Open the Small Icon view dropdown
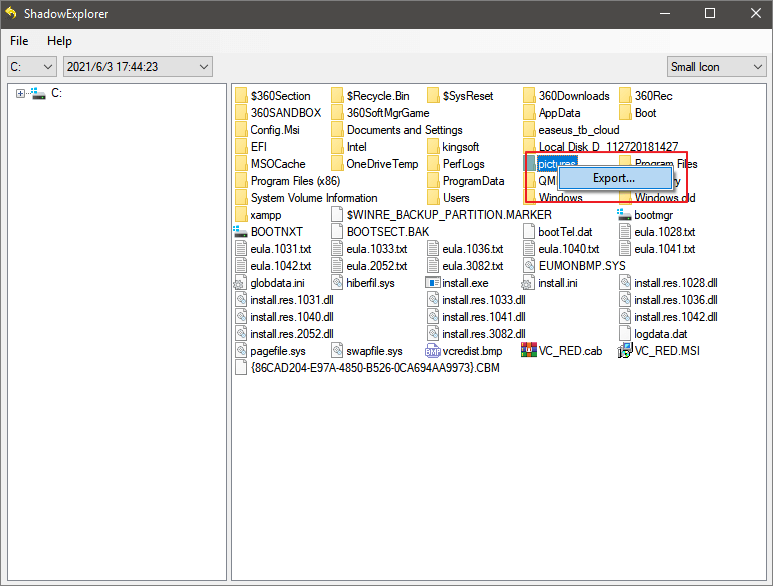The width and height of the screenshot is (773, 586). (x=716, y=67)
